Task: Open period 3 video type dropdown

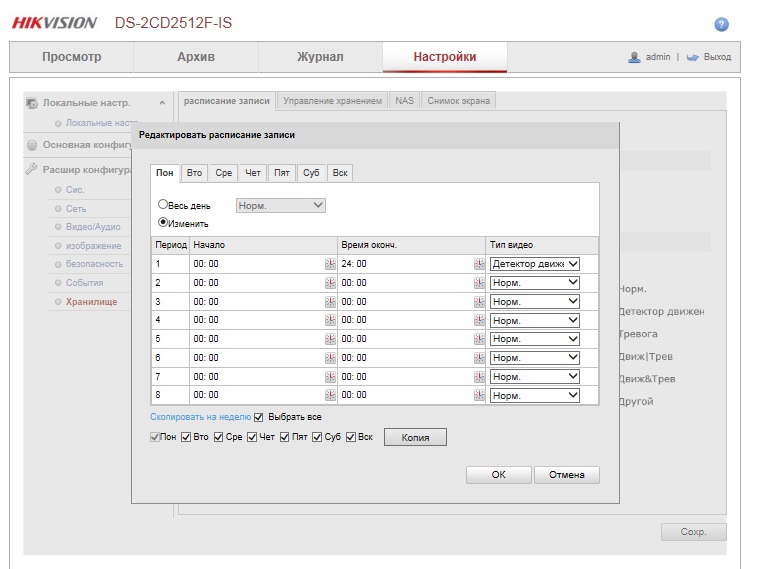Action: [x=535, y=302]
